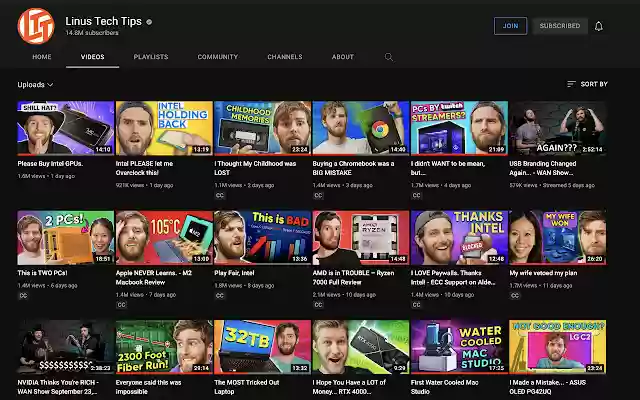
Task: Click the verified badge beside the channel name
Action: (x=149, y=22)
